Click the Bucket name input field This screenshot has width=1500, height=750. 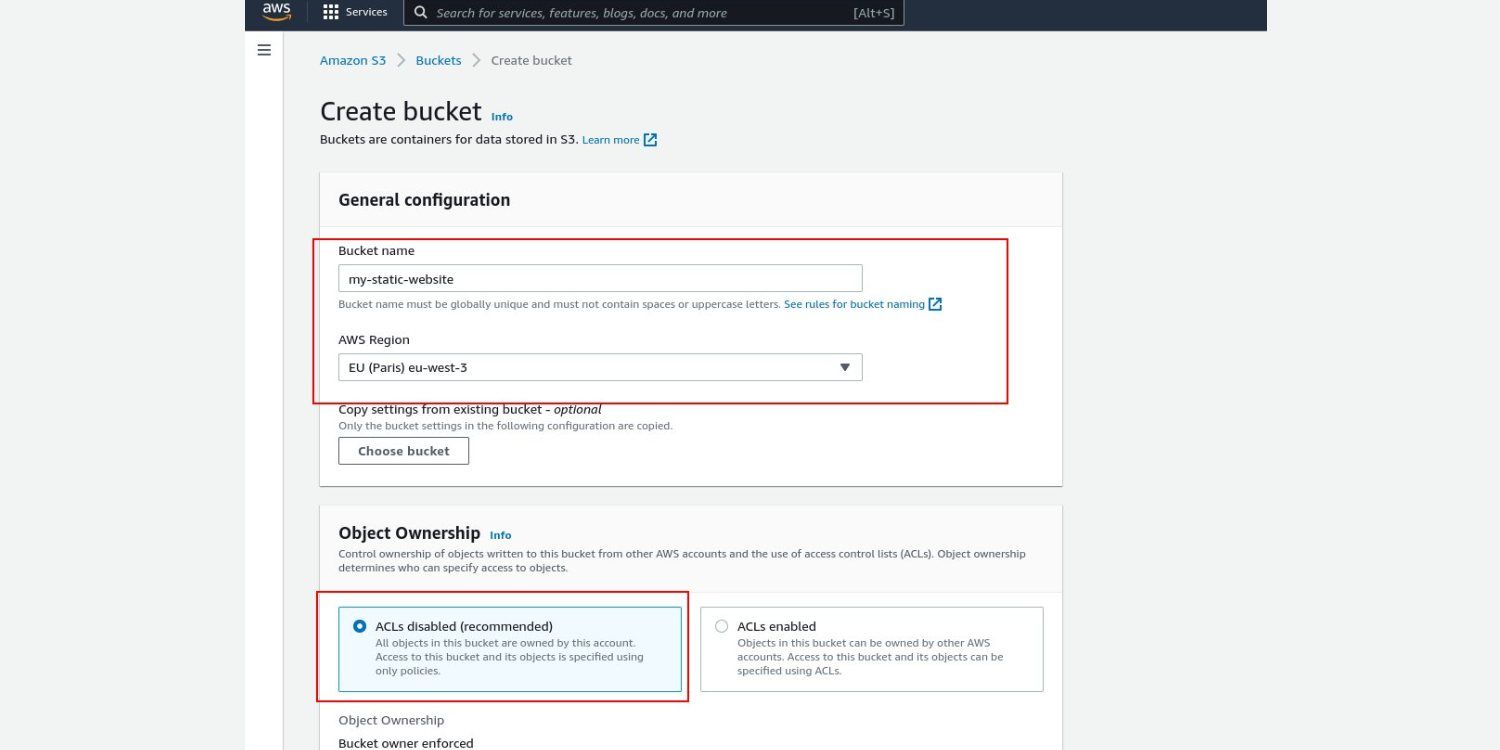point(600,279)
